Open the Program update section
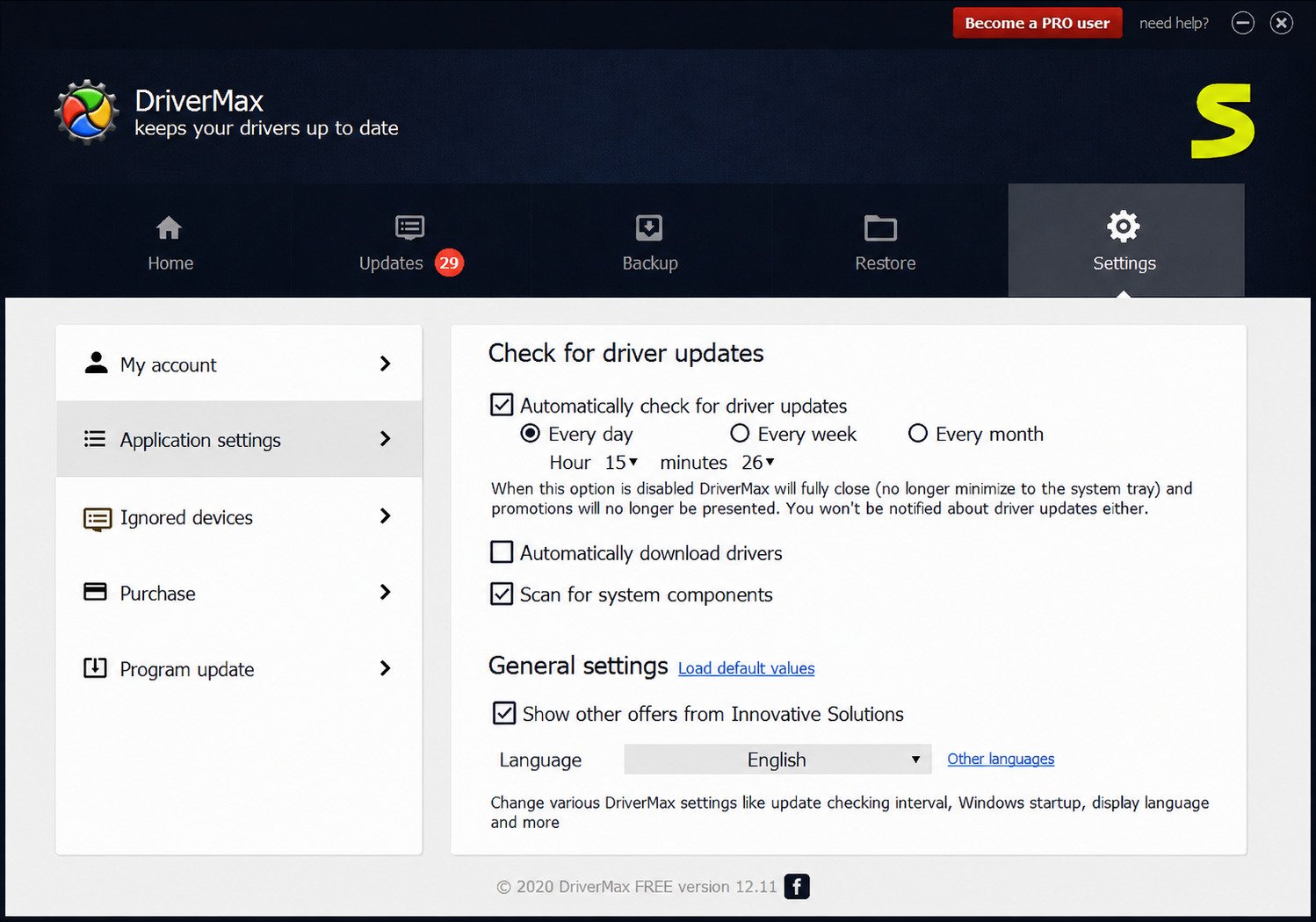This screenshot has width=1316, height=922. pos(239,668)
